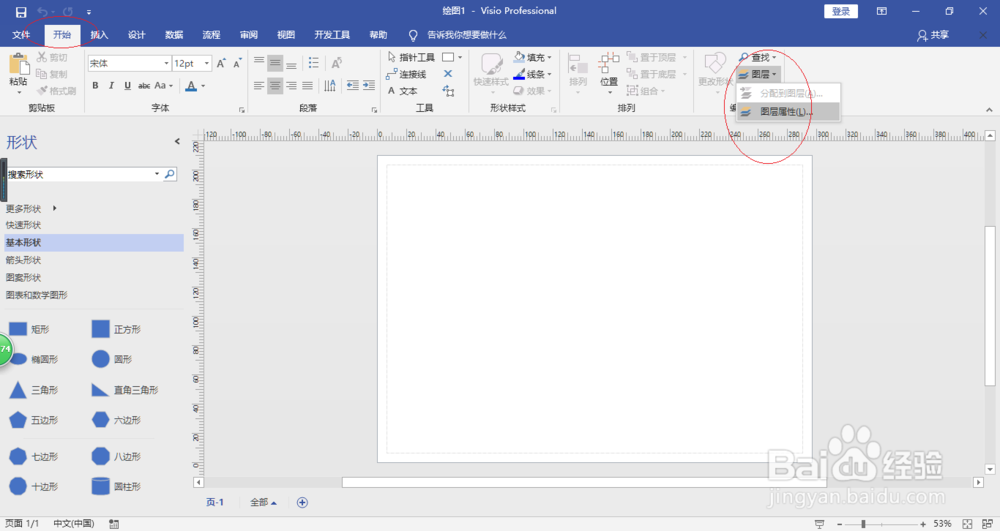Open the font name combo box
1000x531 pixels.
pos(129,63)
